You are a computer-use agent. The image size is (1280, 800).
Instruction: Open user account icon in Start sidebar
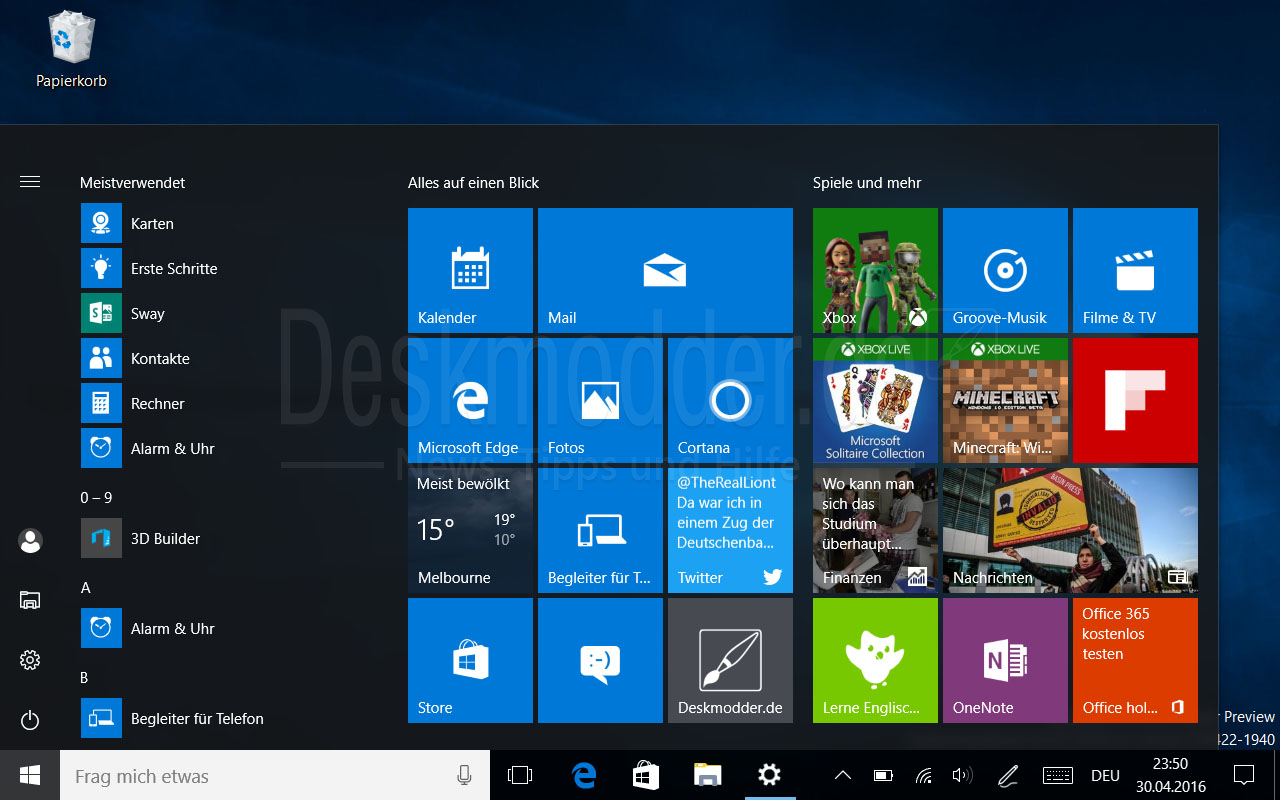point(30,541)
